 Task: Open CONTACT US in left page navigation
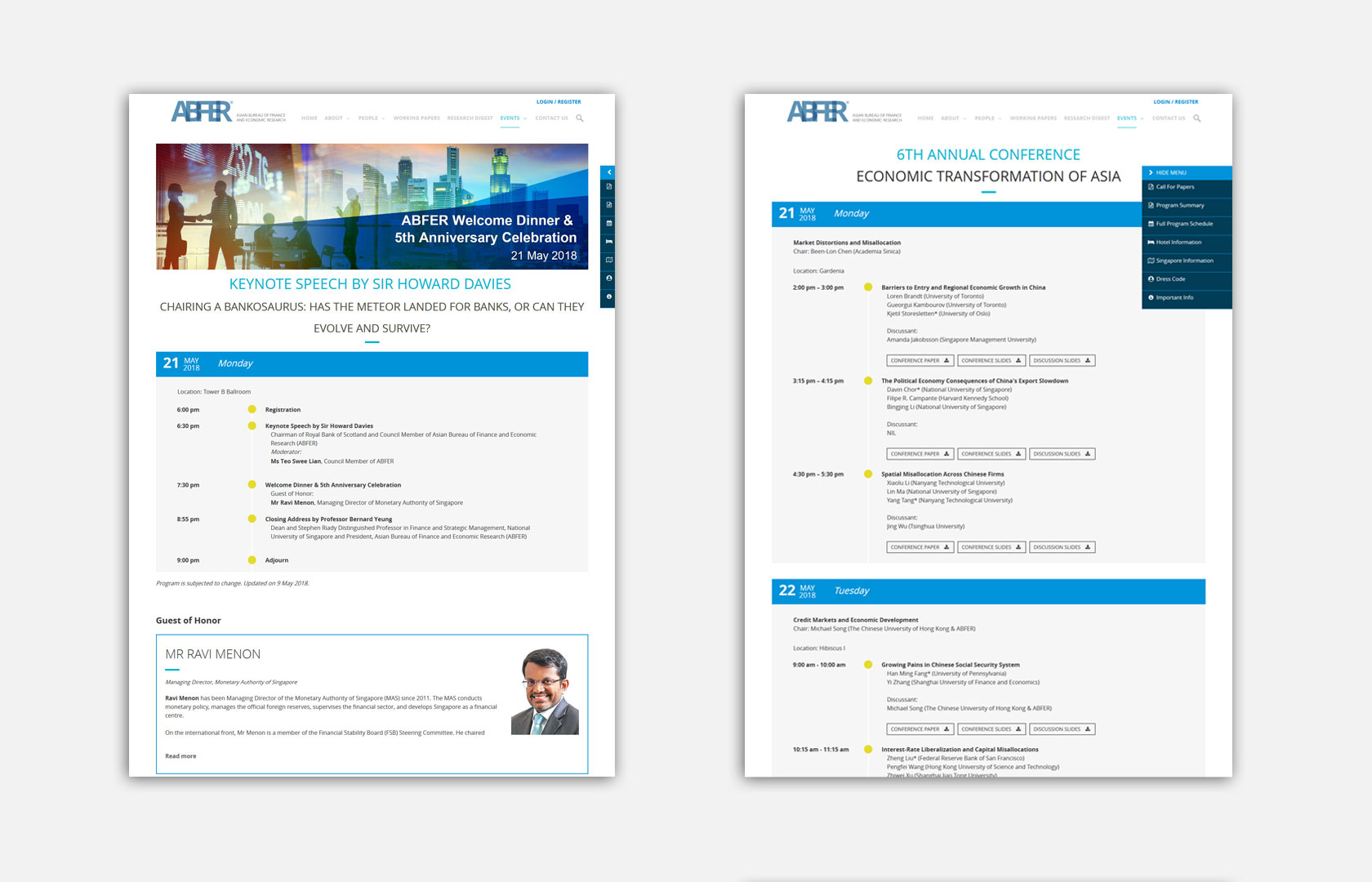point(551,118)
